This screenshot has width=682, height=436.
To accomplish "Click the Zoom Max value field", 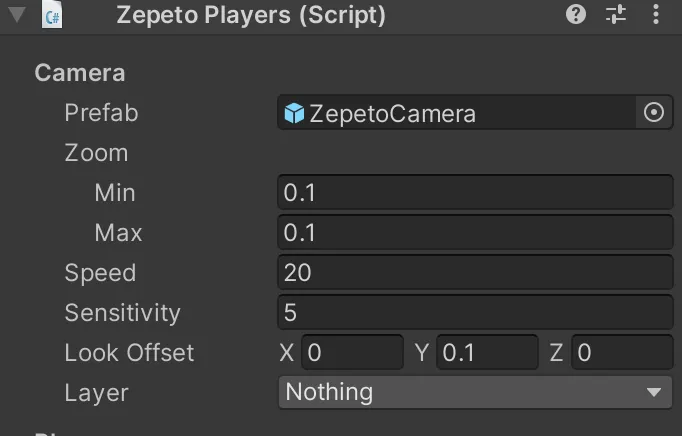I will pos(475,232).
